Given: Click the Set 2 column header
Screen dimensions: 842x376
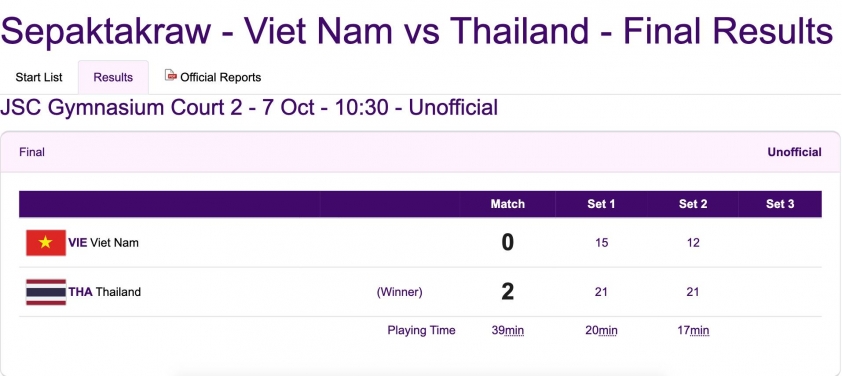Looking at the screenshot, I should [x=693, y=204].
